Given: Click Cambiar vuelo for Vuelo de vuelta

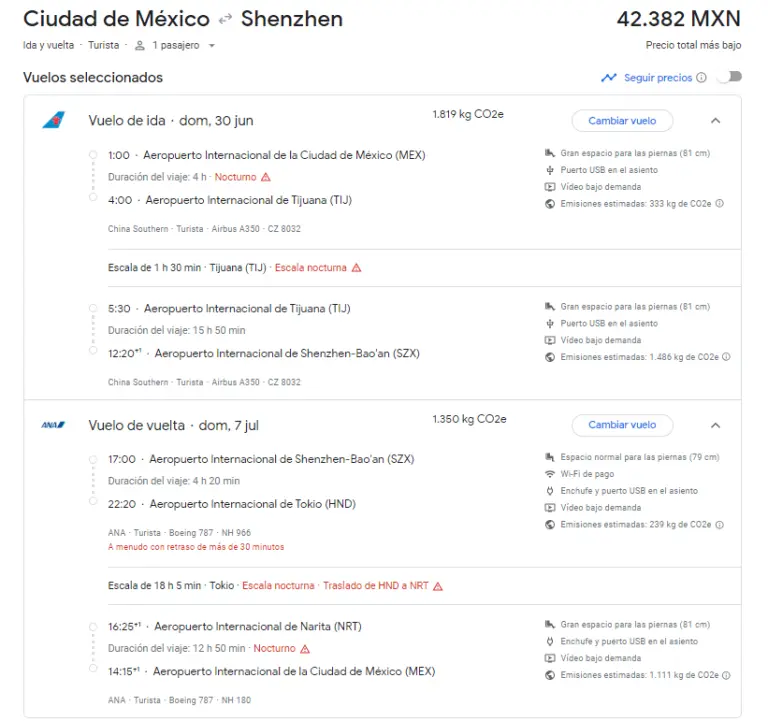Looking at the screenshot, I should pyautogui.click(x=622, y=425).
